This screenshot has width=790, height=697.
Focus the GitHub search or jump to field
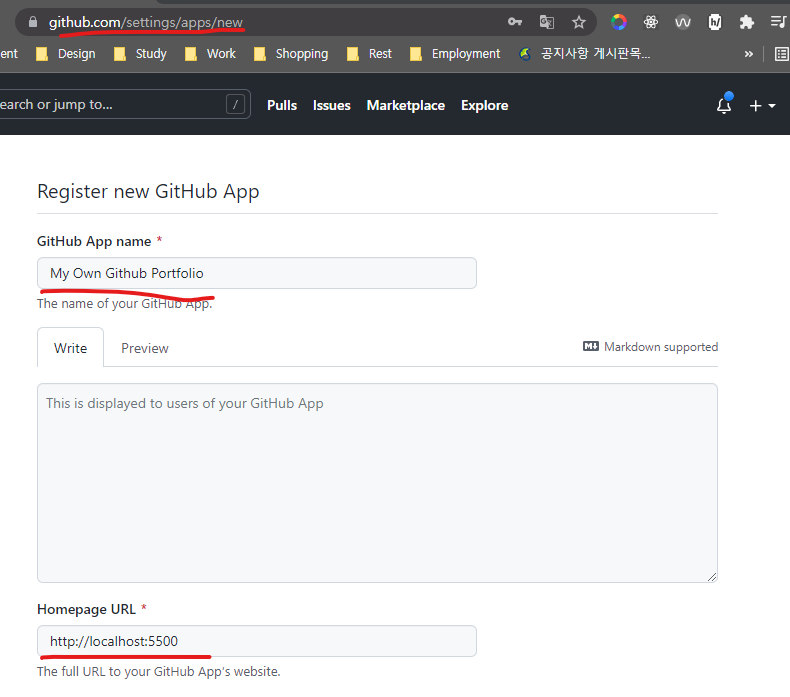tap(124, 104)
